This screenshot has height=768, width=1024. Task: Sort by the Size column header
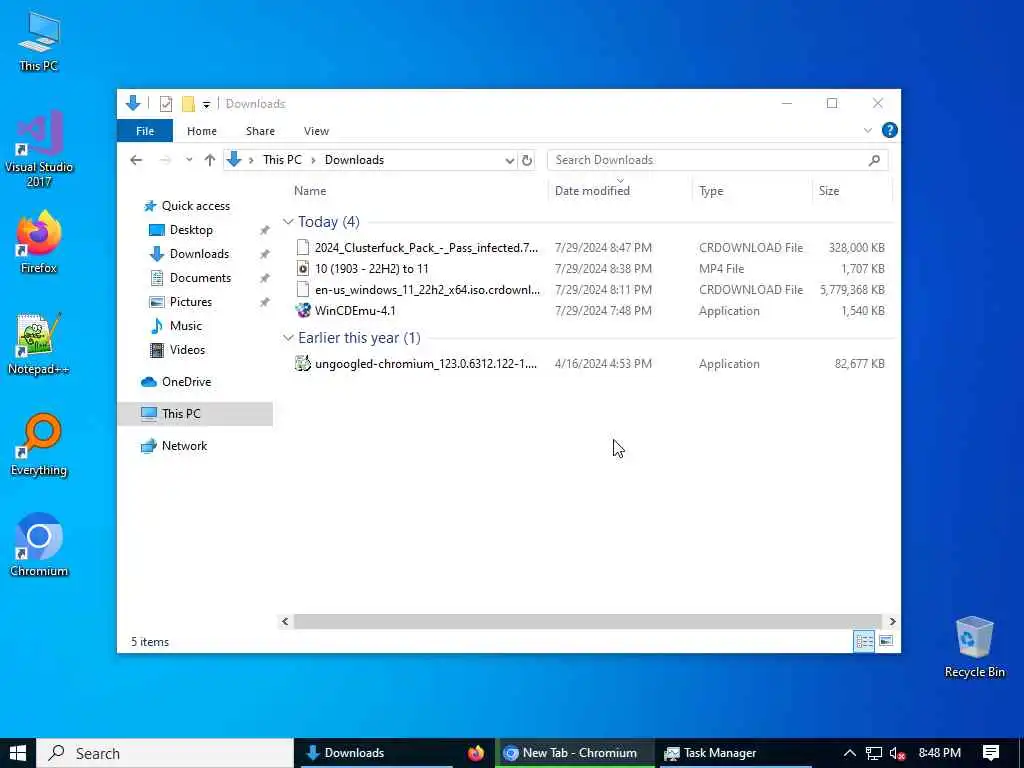point(829,191)
